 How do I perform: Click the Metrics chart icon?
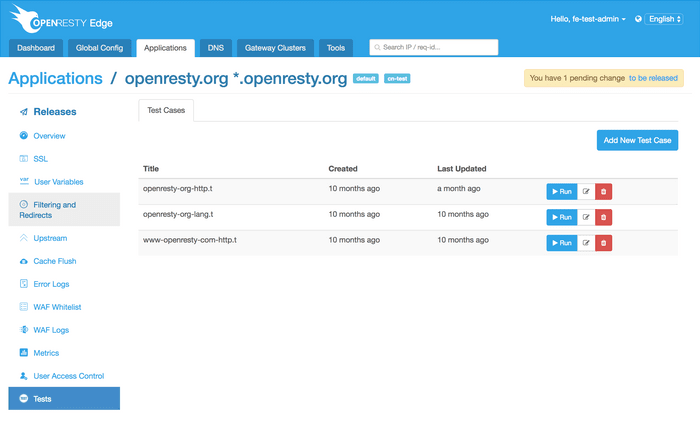tap(24, 352)
